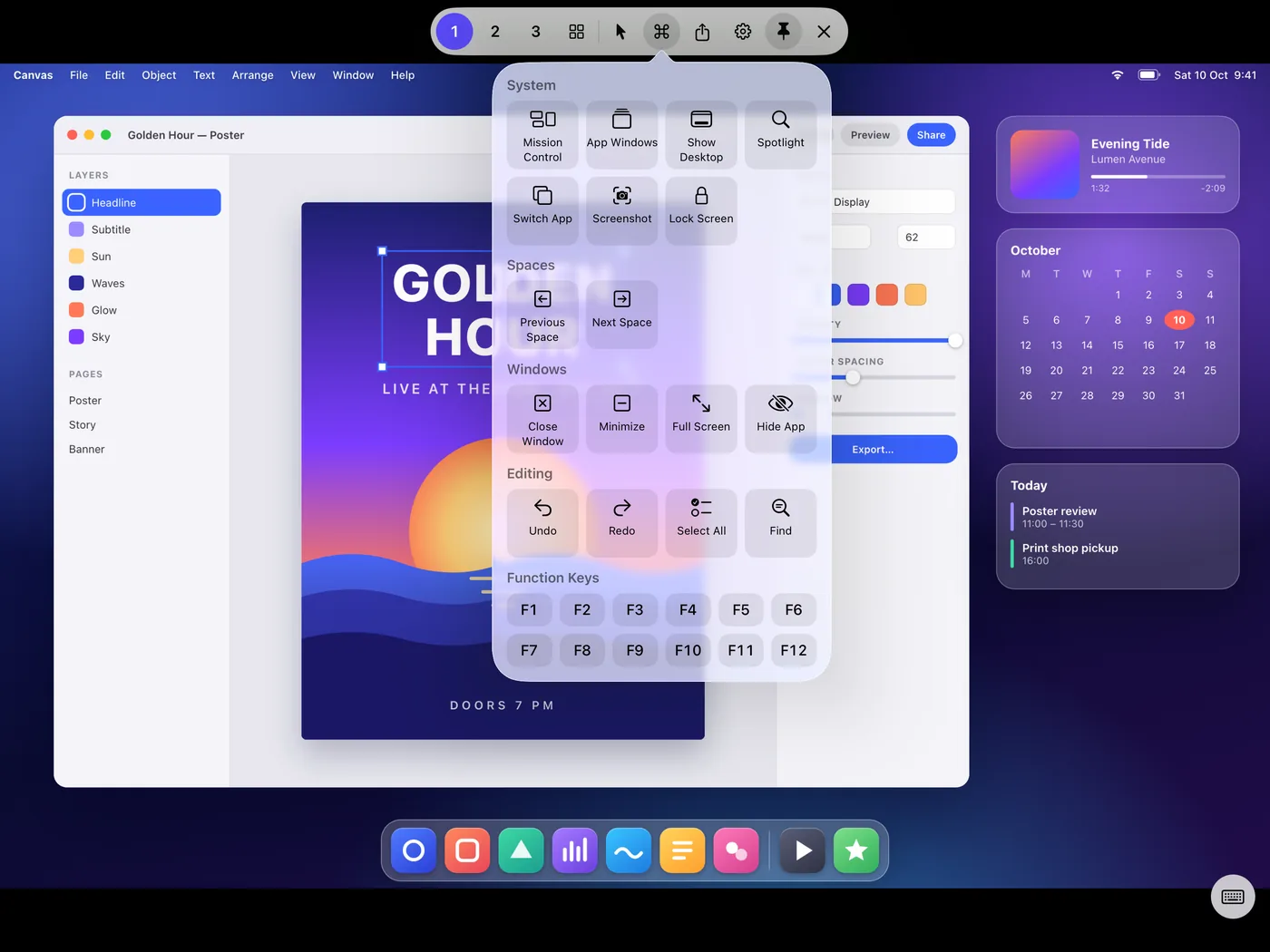The image size is (1270, 952).
Task: Pick the purple color swatch
Action: point(858,295)
